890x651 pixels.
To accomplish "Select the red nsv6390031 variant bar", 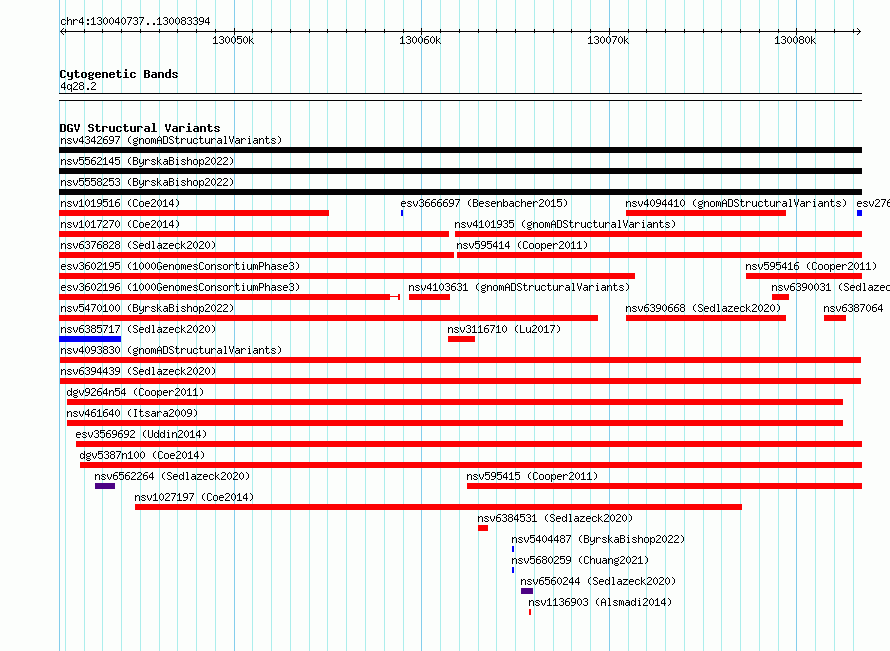I will (x=780, y=297).
